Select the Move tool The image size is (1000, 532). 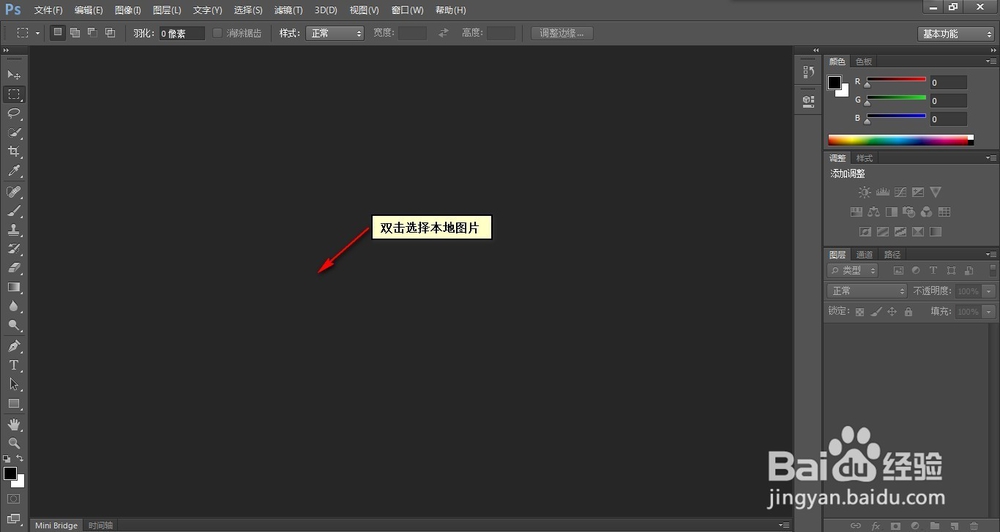tap(13, 75)
